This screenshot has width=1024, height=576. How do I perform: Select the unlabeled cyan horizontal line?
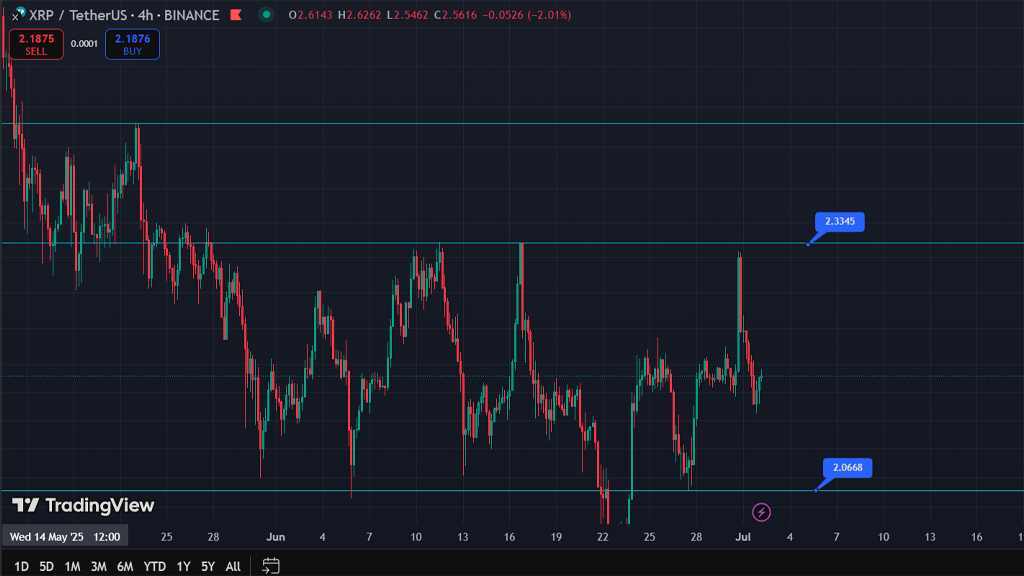(x=512, y=123)
